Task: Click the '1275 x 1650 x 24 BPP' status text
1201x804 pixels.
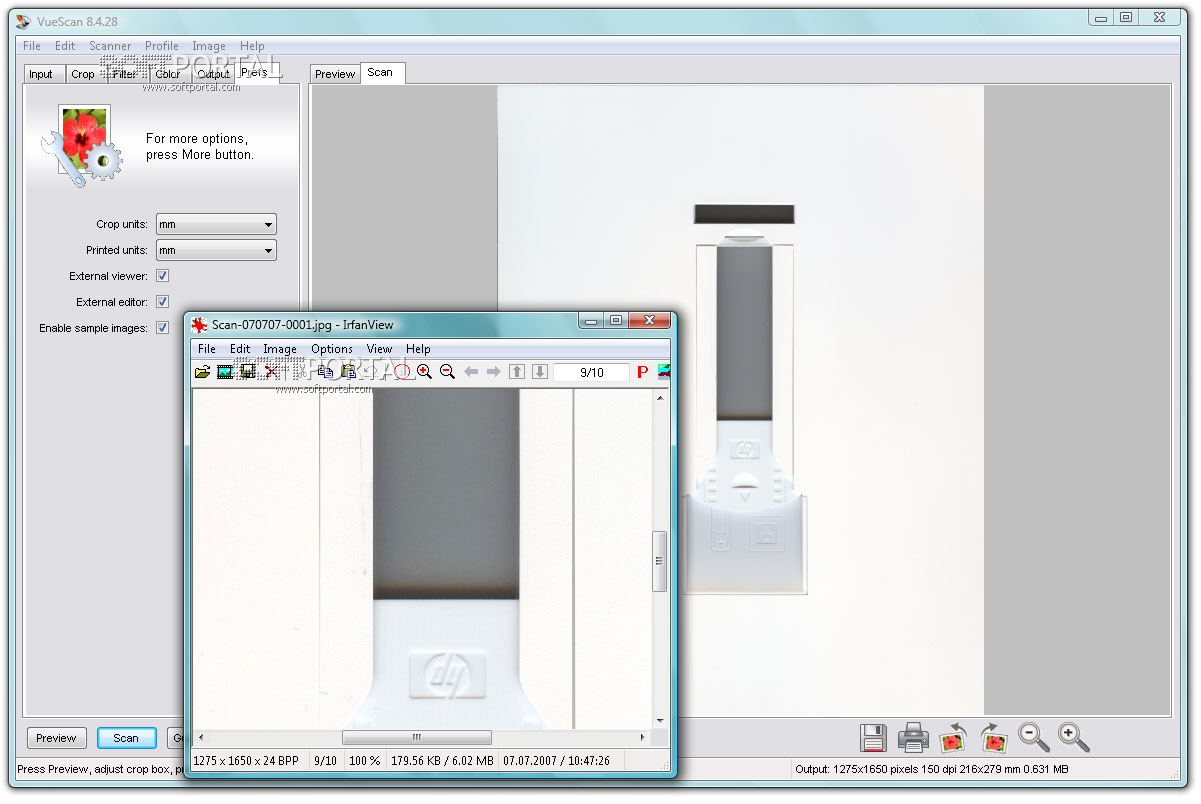Action: click(246, 761)
